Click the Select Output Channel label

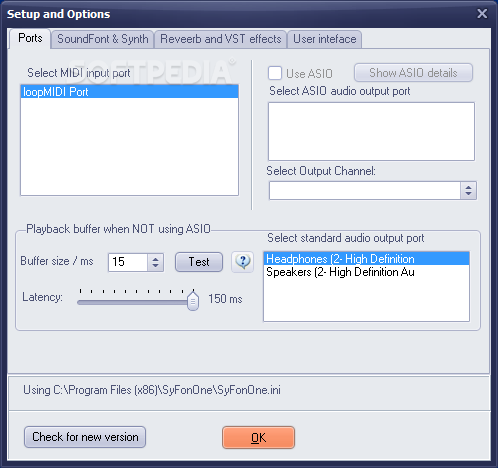[321, 171]
